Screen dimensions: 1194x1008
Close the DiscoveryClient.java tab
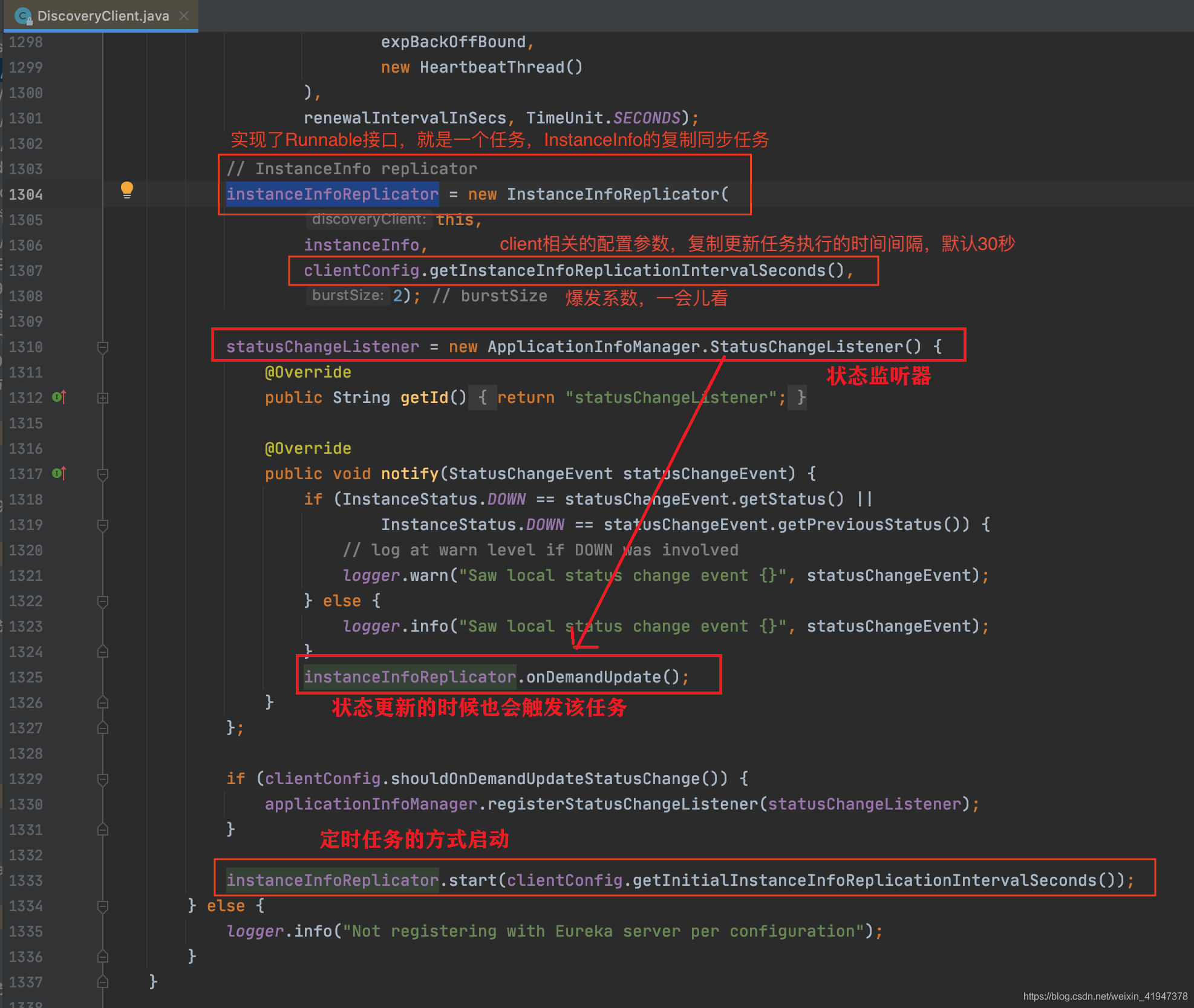click(184, 16)
